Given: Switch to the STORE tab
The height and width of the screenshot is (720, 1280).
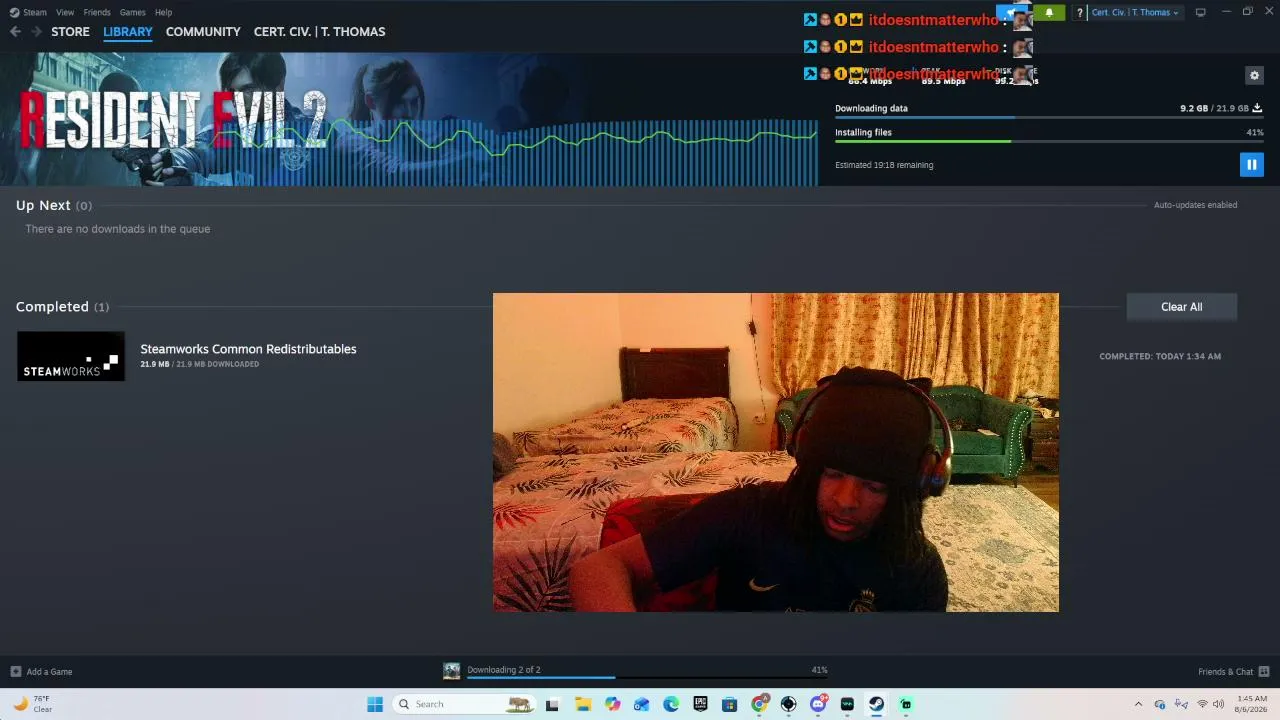Looking at the screenshot, I should [x=70, y=32].
